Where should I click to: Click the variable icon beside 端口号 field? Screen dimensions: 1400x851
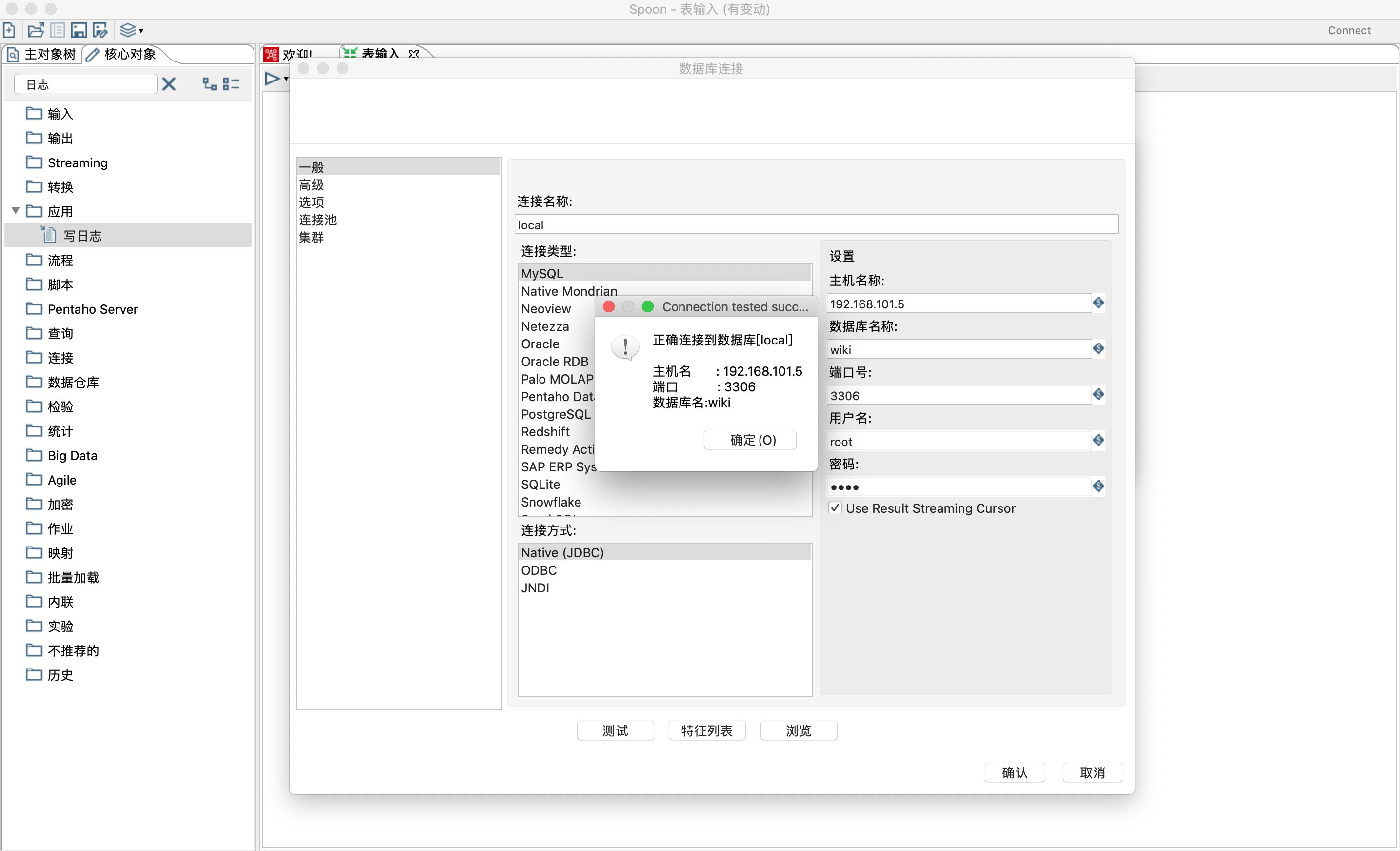point(1099,395)
